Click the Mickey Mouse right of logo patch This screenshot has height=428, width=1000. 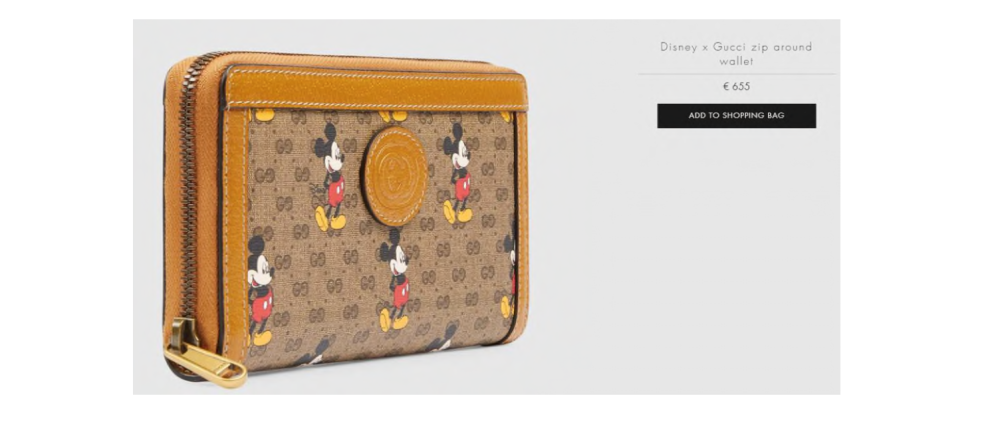pyautogui.click(x=459, y=172)
